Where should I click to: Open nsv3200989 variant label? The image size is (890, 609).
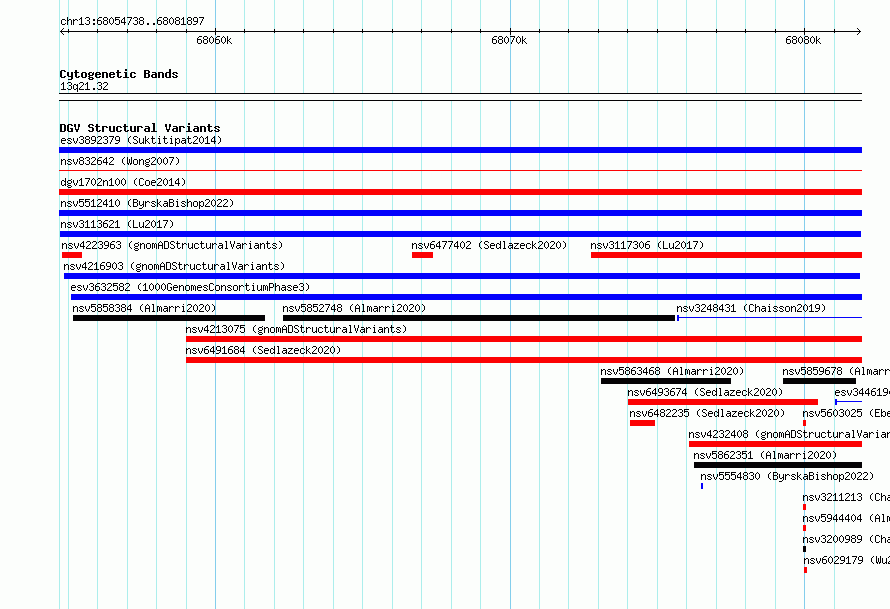pos(846,539)
